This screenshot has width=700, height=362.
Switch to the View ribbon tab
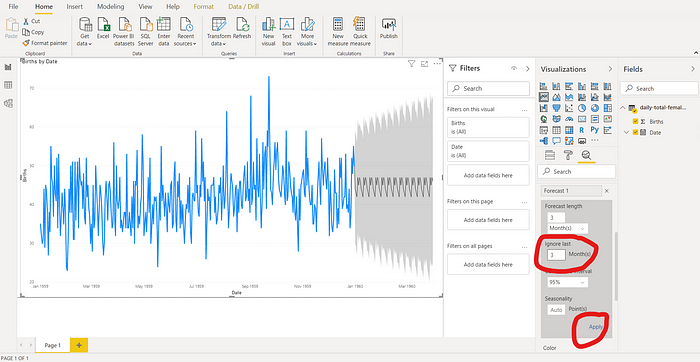pos(145,7)
